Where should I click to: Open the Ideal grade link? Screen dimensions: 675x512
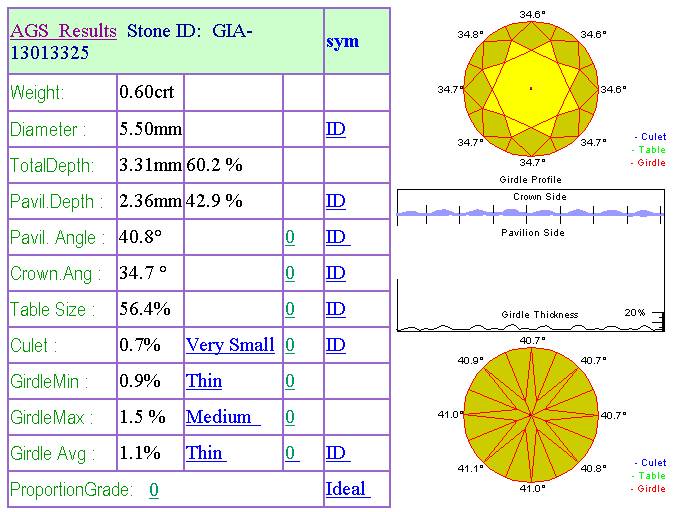tap(348, 489)
